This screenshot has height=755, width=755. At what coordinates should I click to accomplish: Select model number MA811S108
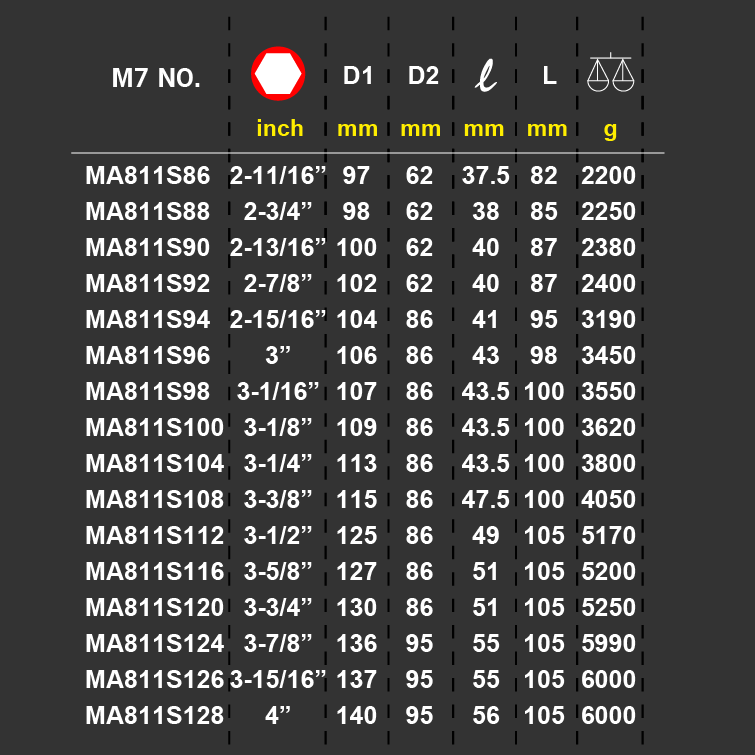point(155,499)
